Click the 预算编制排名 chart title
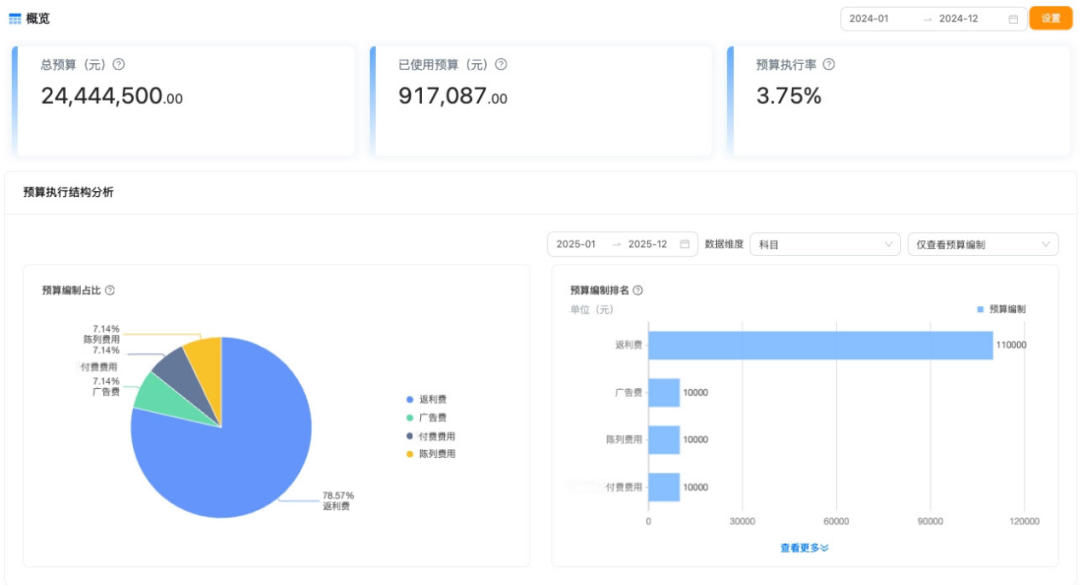 [599, 290]
